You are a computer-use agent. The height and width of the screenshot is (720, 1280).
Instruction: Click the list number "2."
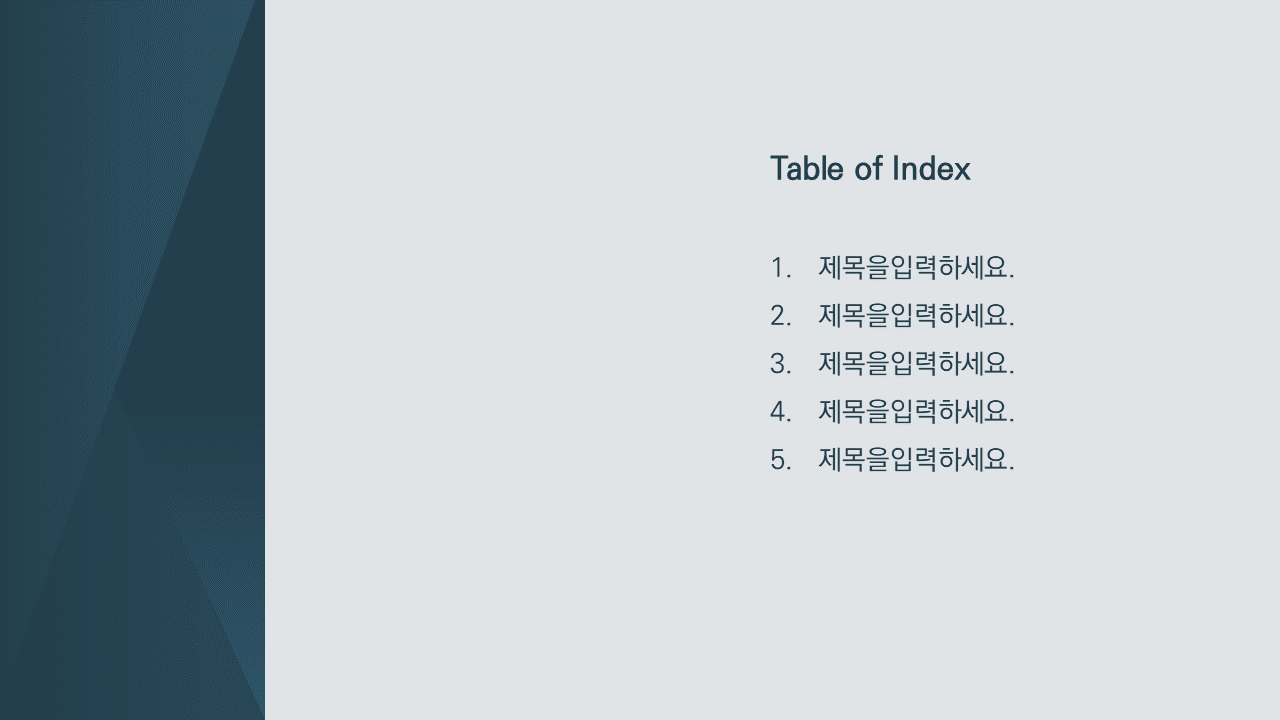[x=780, y=316]
